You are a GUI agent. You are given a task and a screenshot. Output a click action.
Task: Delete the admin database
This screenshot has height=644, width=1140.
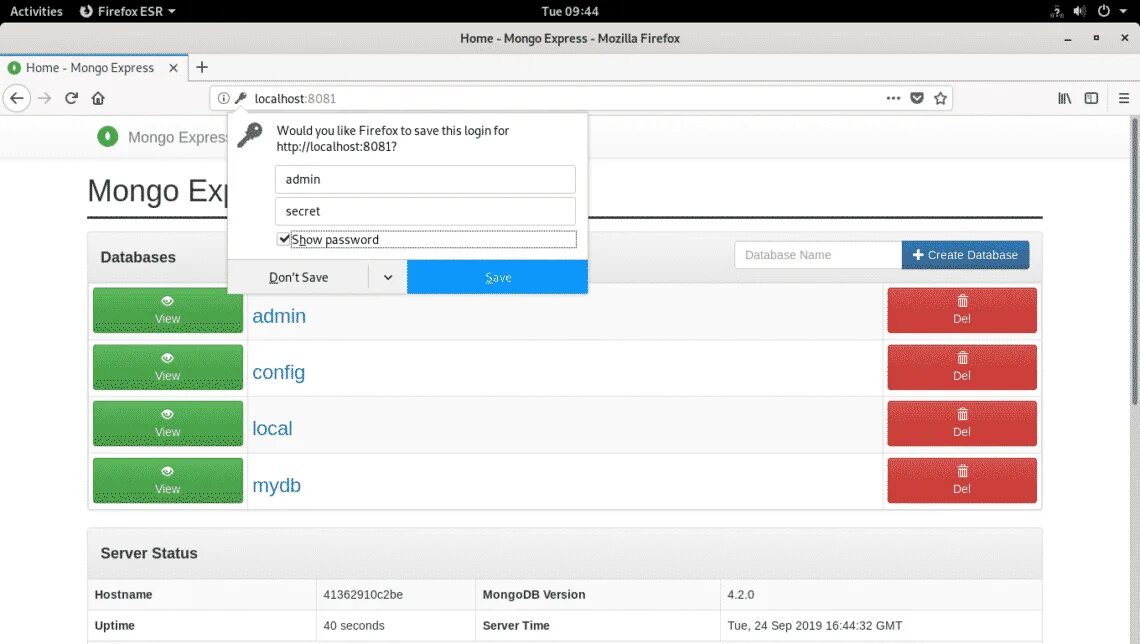pyautogui.click(x=962, y=310)
